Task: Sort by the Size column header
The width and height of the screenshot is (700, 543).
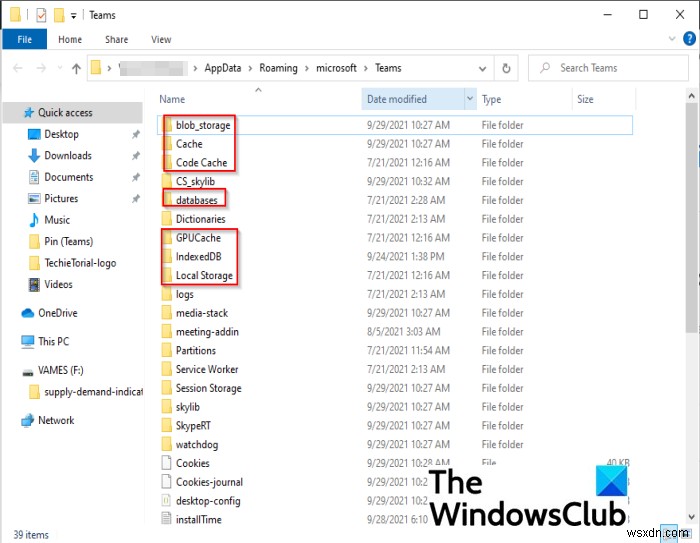Action: [585, 99]
